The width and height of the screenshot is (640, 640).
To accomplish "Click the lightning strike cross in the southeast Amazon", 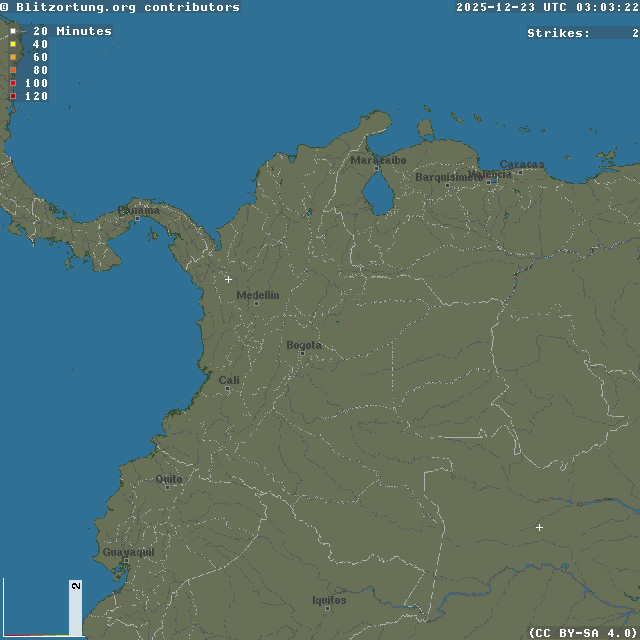I will coord(539,527).
